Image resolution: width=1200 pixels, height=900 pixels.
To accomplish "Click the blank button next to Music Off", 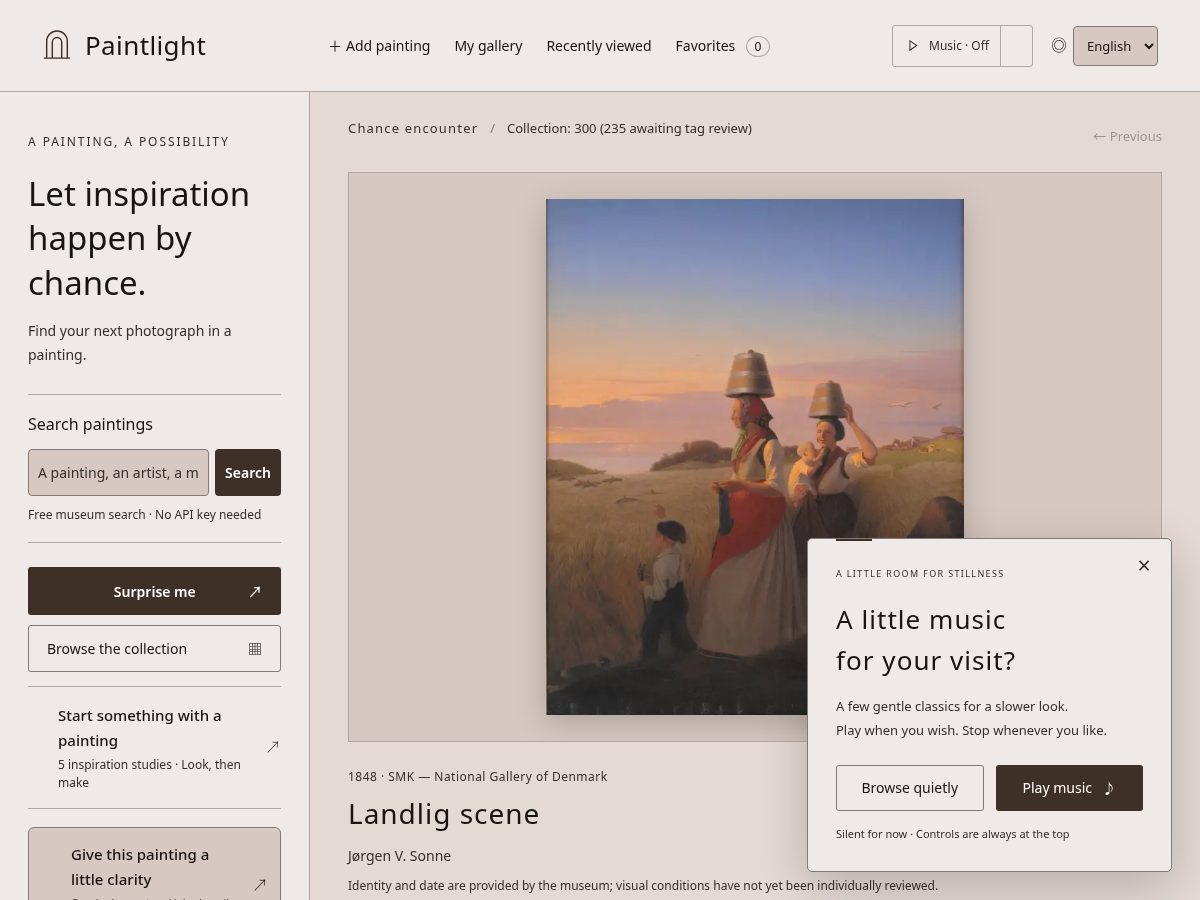I will 1016,46.
